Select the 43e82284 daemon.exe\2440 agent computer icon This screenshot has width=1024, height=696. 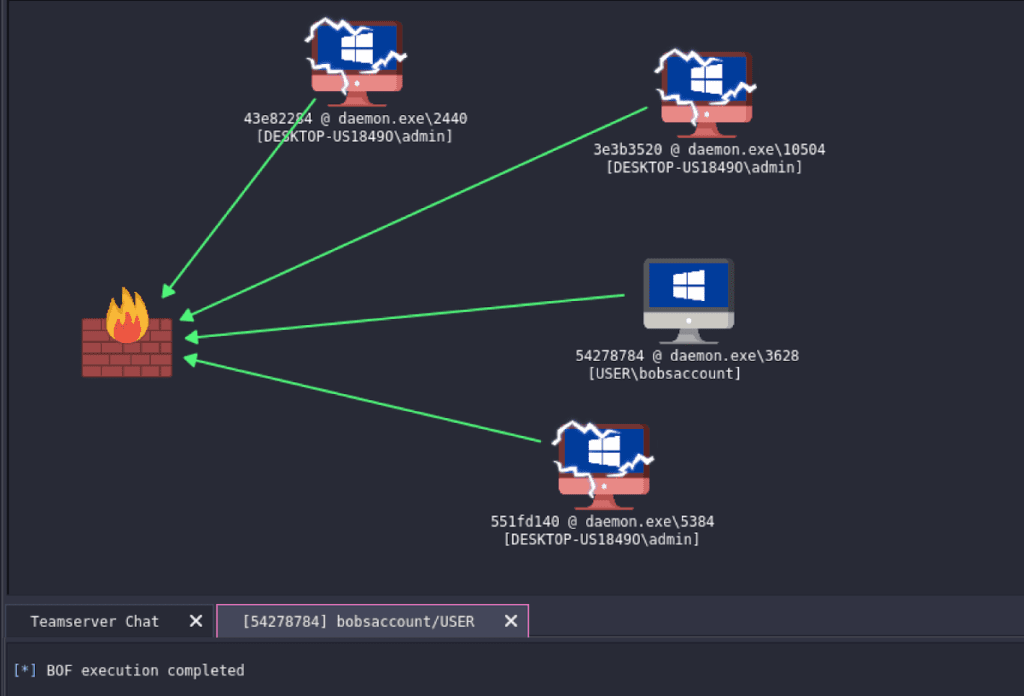click(x=357, y=63)
